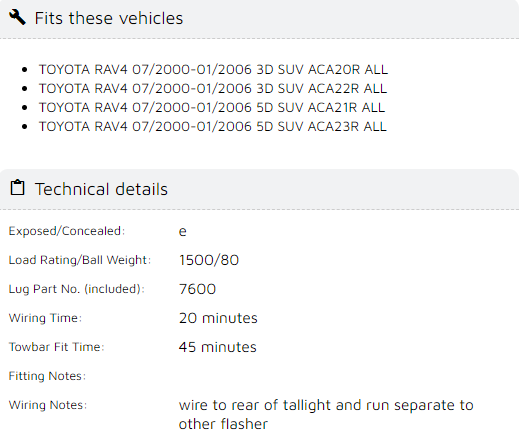This screenshot has width=519, height=443.
Task: Select the ACA23R 5D SUV vehicle entry
Action: tap(213, 126)
